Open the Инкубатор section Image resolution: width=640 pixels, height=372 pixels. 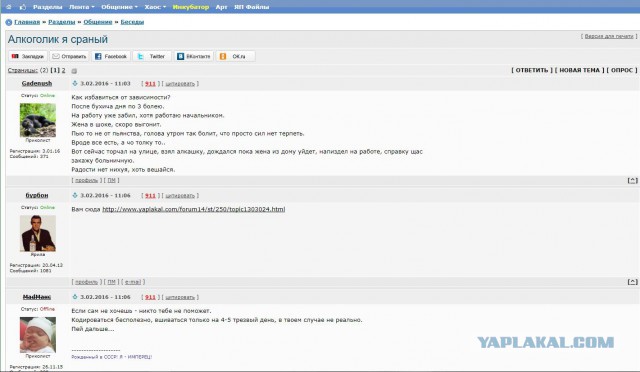click(191, 7)
